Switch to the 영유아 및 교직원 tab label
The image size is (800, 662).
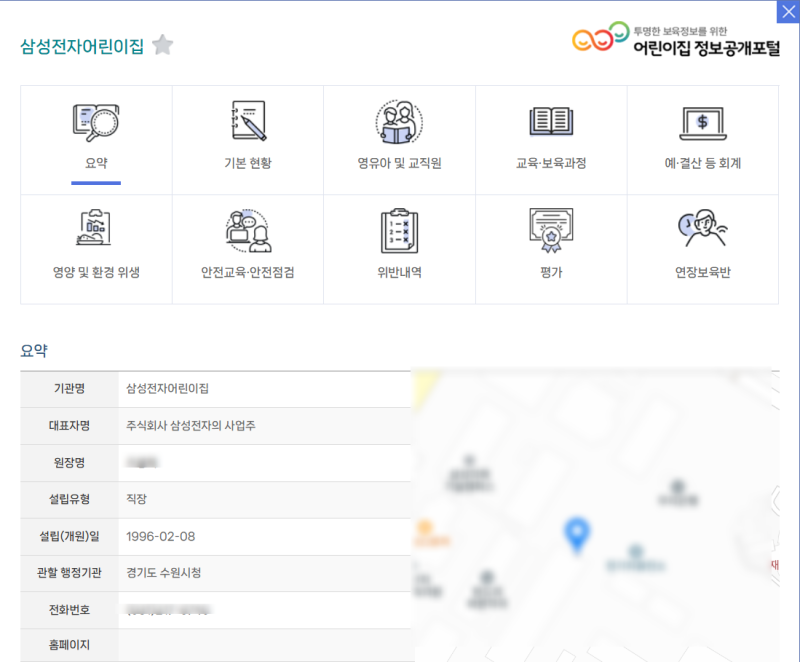399,163
